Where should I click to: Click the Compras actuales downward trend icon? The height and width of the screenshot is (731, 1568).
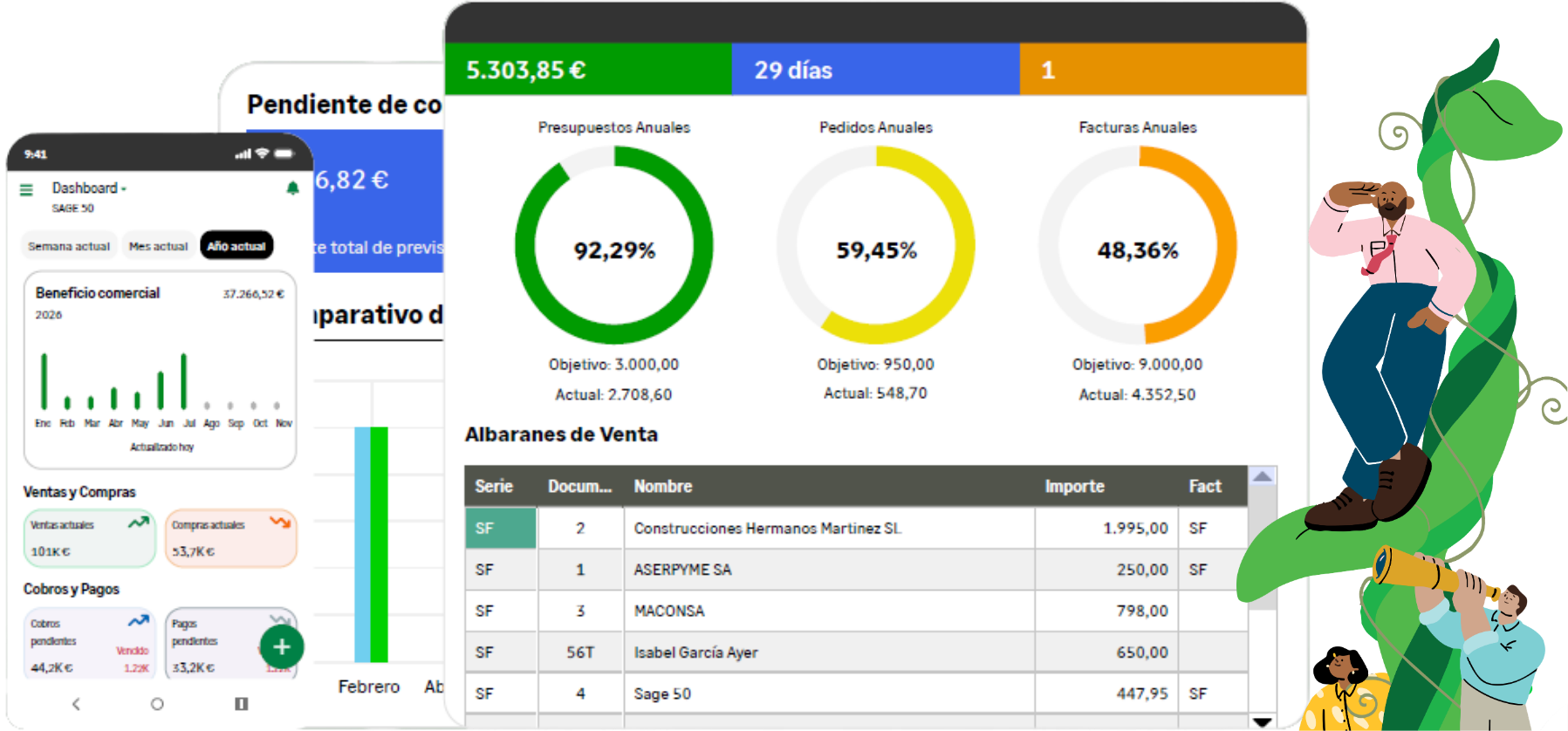[280, 523]
